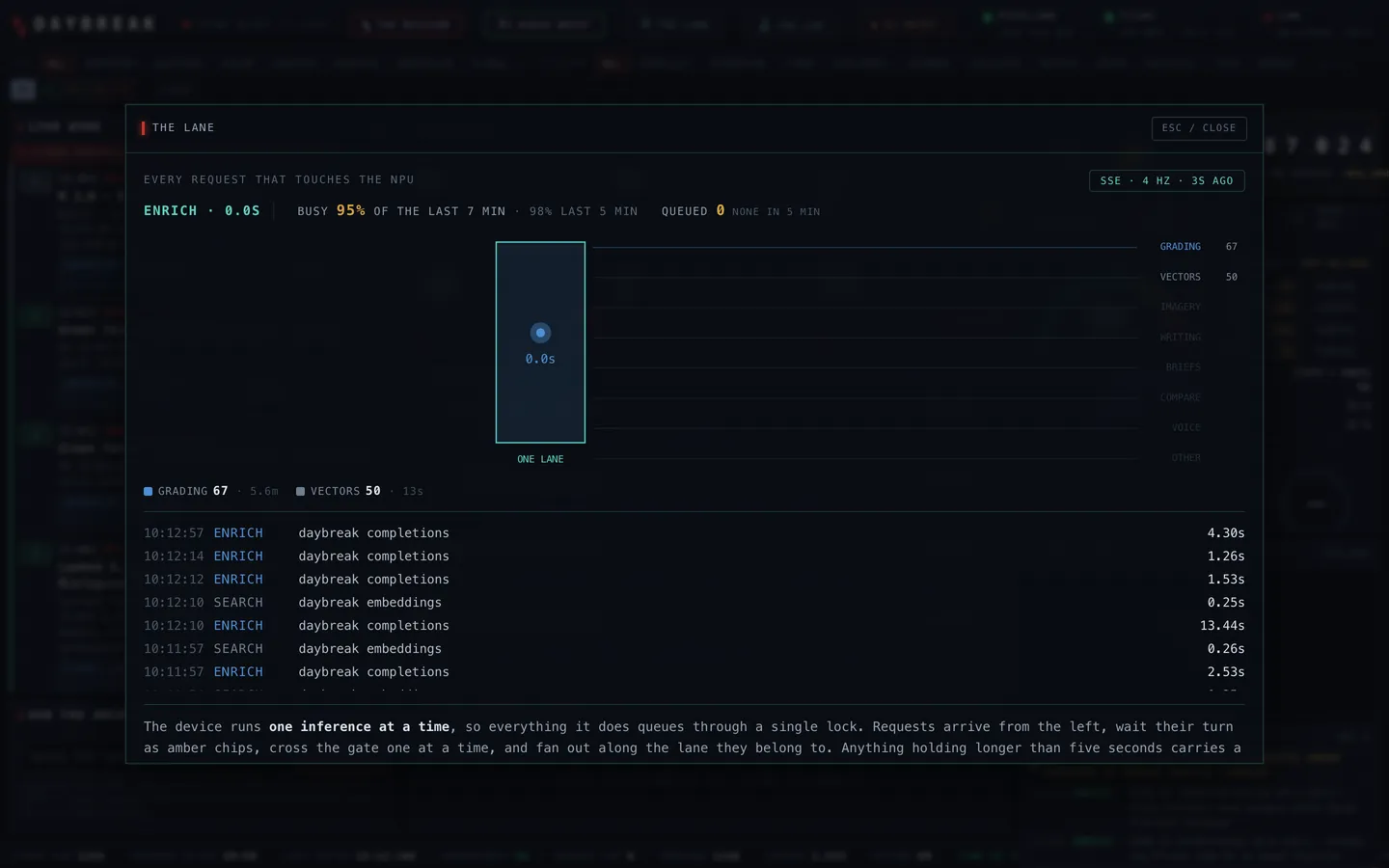Click the VECTORS 50 legend with 13s
Image resolution: width=1389 pixels, height=868 pixels.
[360, 492]
